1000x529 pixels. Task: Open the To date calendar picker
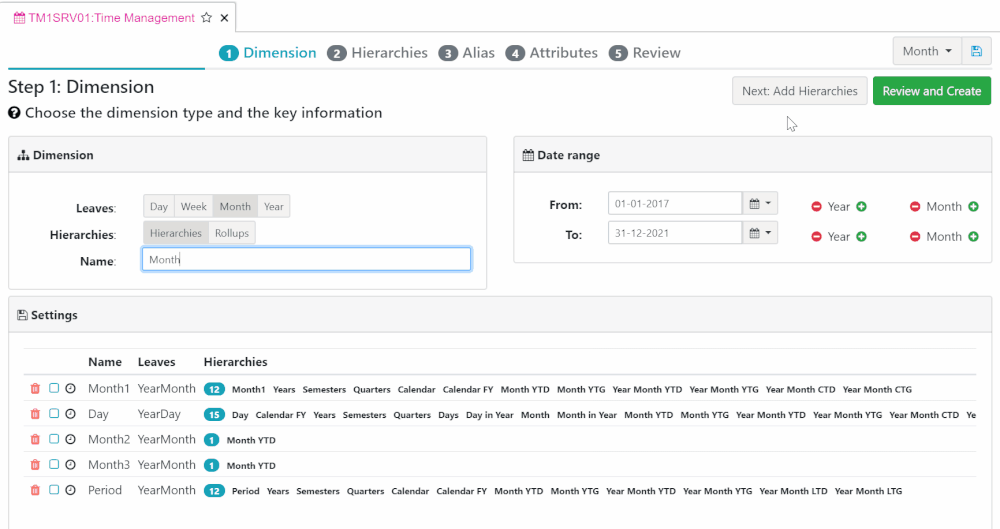760,234
